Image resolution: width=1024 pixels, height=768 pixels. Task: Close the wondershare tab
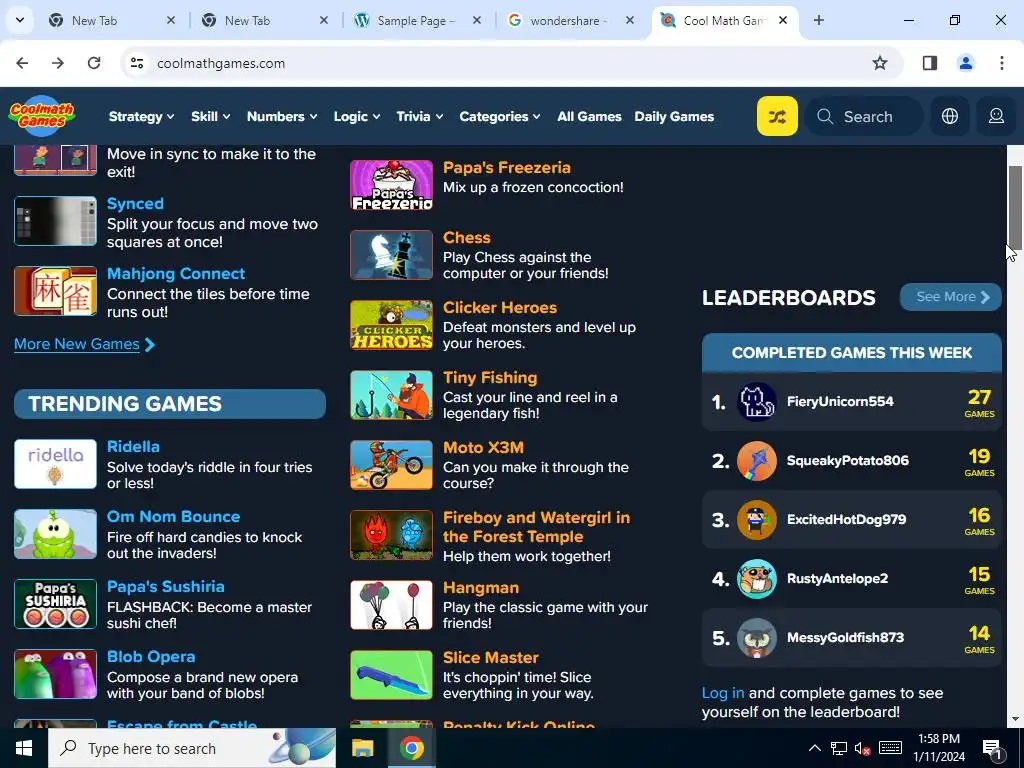[x=630, y=20]
